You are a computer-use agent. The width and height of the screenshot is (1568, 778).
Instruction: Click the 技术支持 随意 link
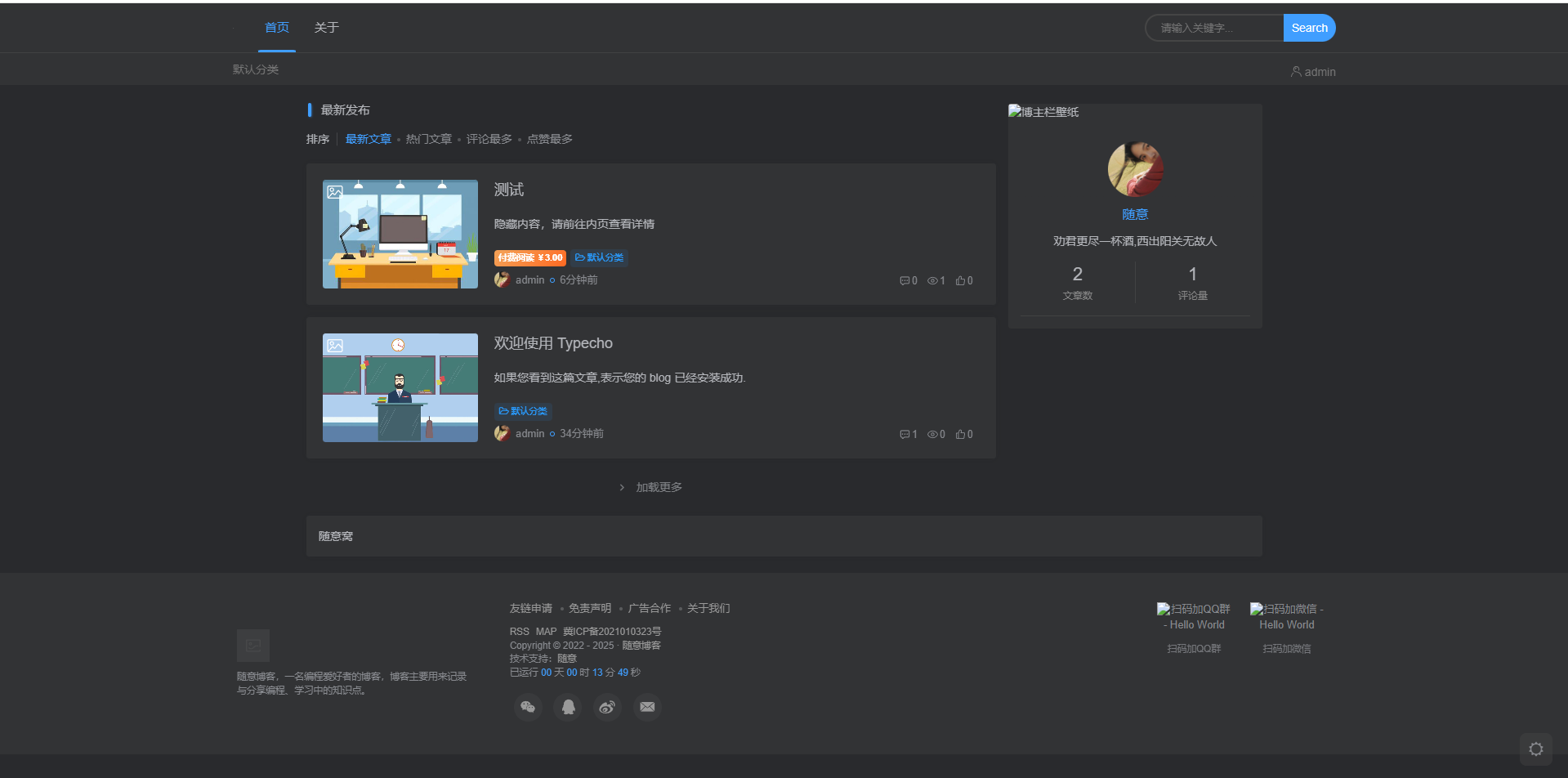click(567, 659)
